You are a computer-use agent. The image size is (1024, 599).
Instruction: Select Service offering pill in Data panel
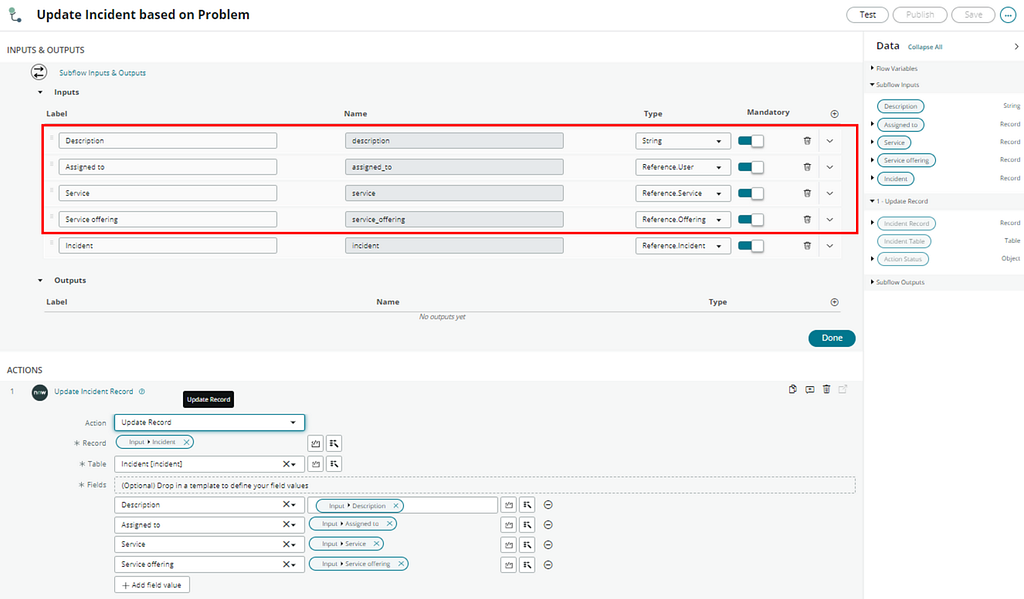tap(906, 160)
